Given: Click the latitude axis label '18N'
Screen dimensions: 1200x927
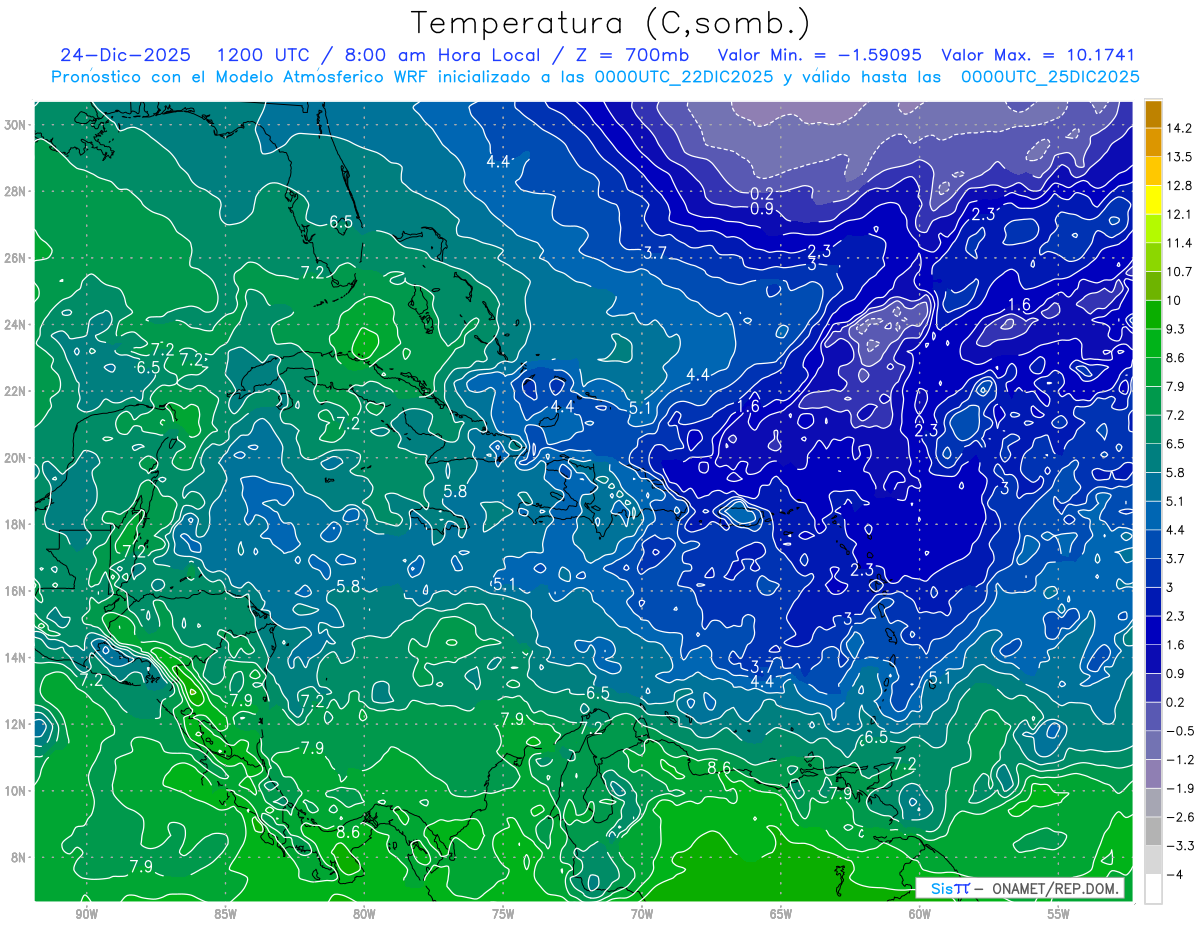Looking at the screenshot, I should pos(16,524).
